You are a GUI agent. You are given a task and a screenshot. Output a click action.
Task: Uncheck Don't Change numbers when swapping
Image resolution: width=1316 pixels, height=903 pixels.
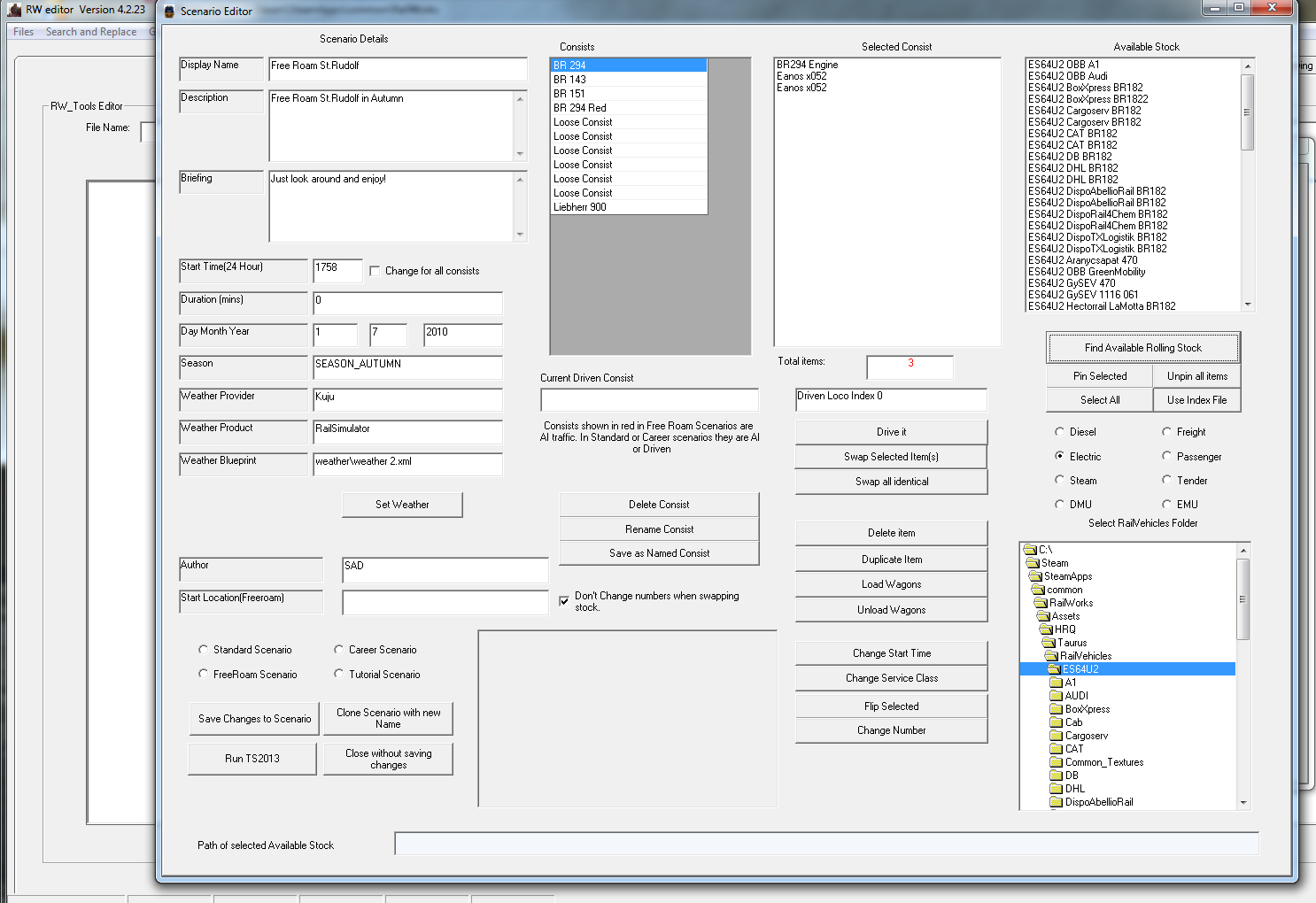pyautogui.click(x=564, y=601)
